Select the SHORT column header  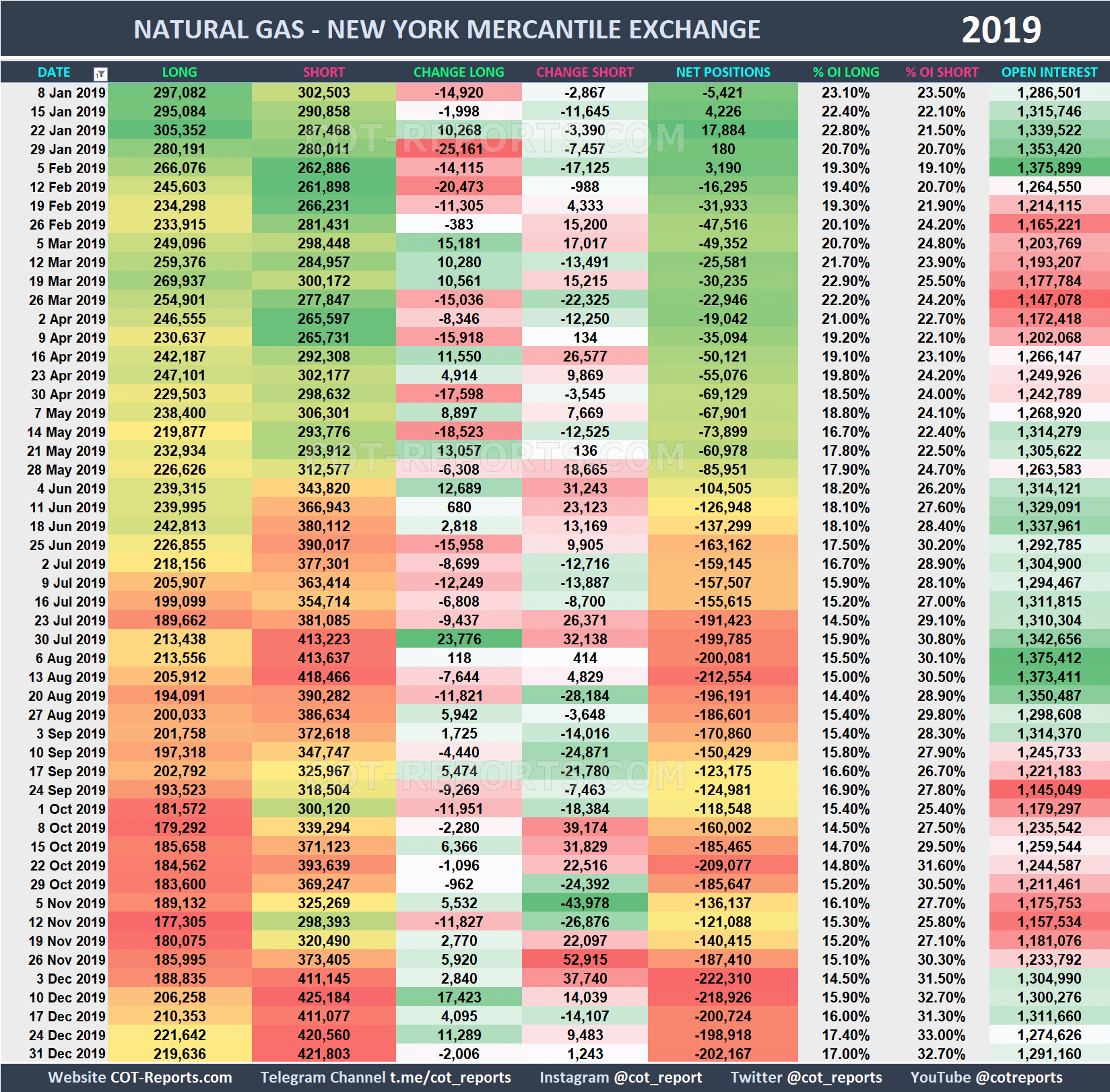click(x=323, y=72)
